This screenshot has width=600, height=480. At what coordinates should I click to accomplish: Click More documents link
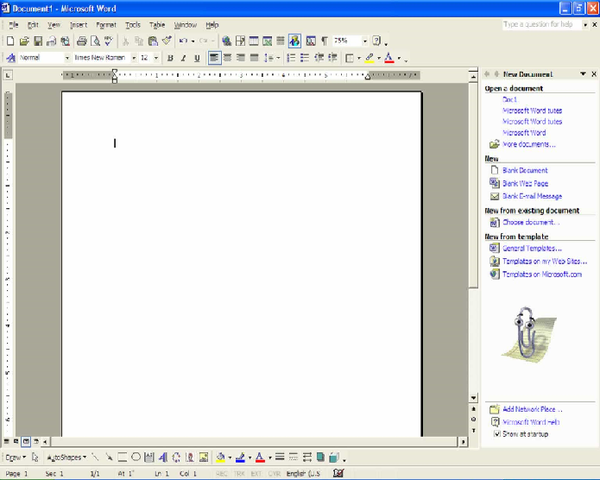[x=529, y=144]
